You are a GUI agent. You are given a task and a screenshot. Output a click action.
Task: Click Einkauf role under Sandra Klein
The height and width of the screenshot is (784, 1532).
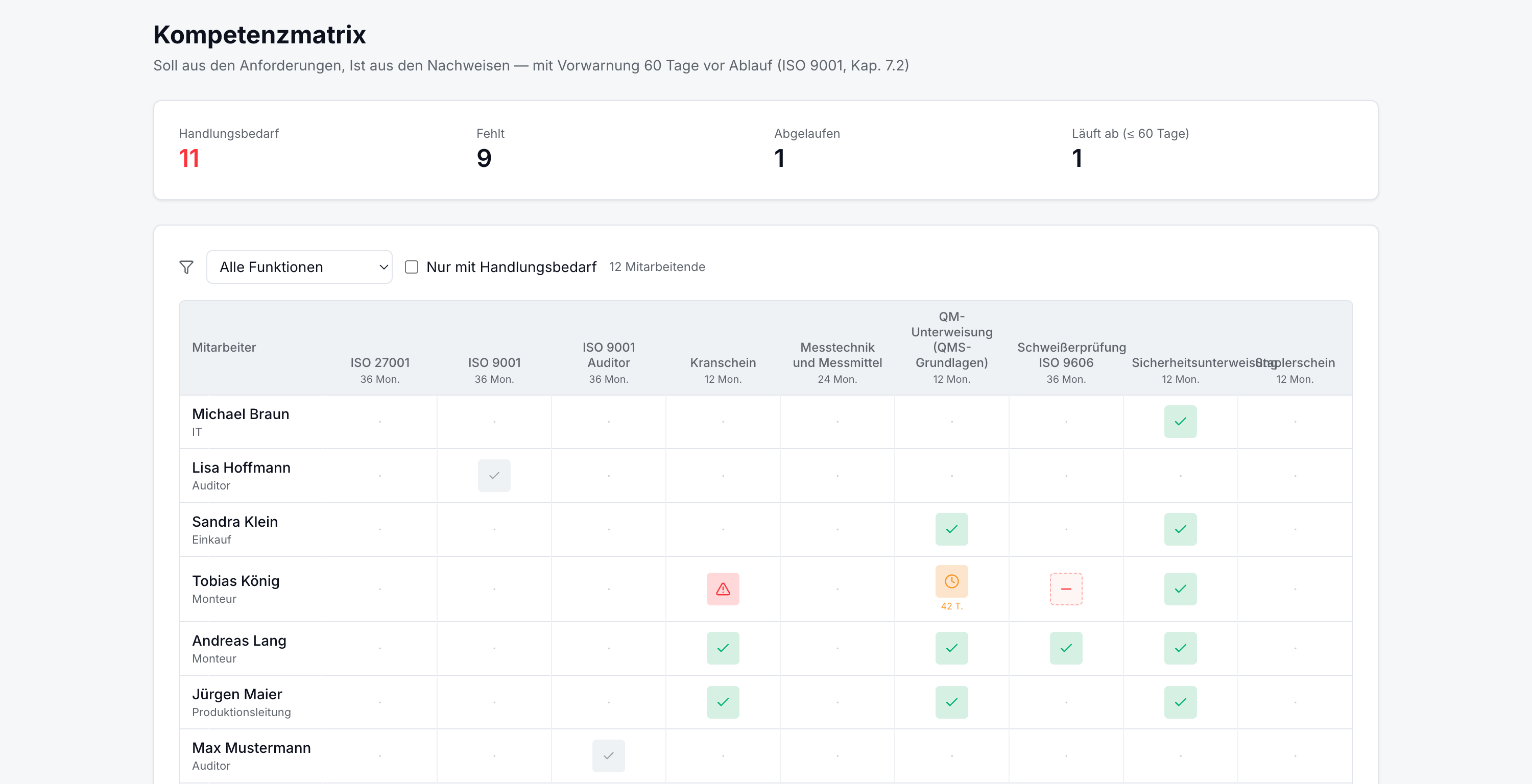click(211, 540)
